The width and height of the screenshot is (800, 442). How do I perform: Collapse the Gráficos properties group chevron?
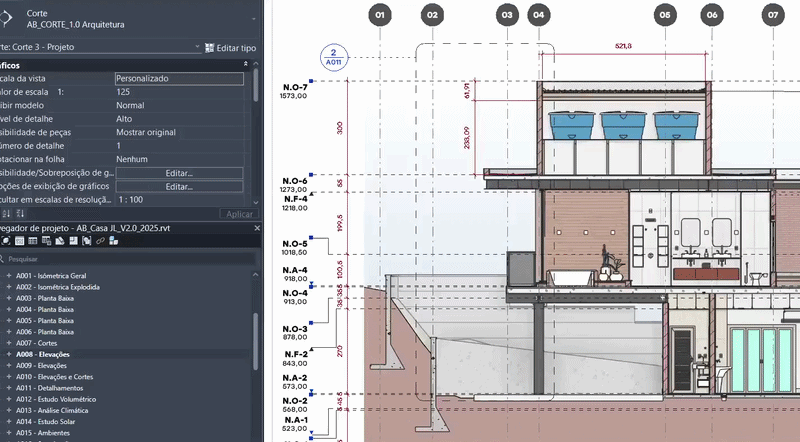[x=246, y=64]
